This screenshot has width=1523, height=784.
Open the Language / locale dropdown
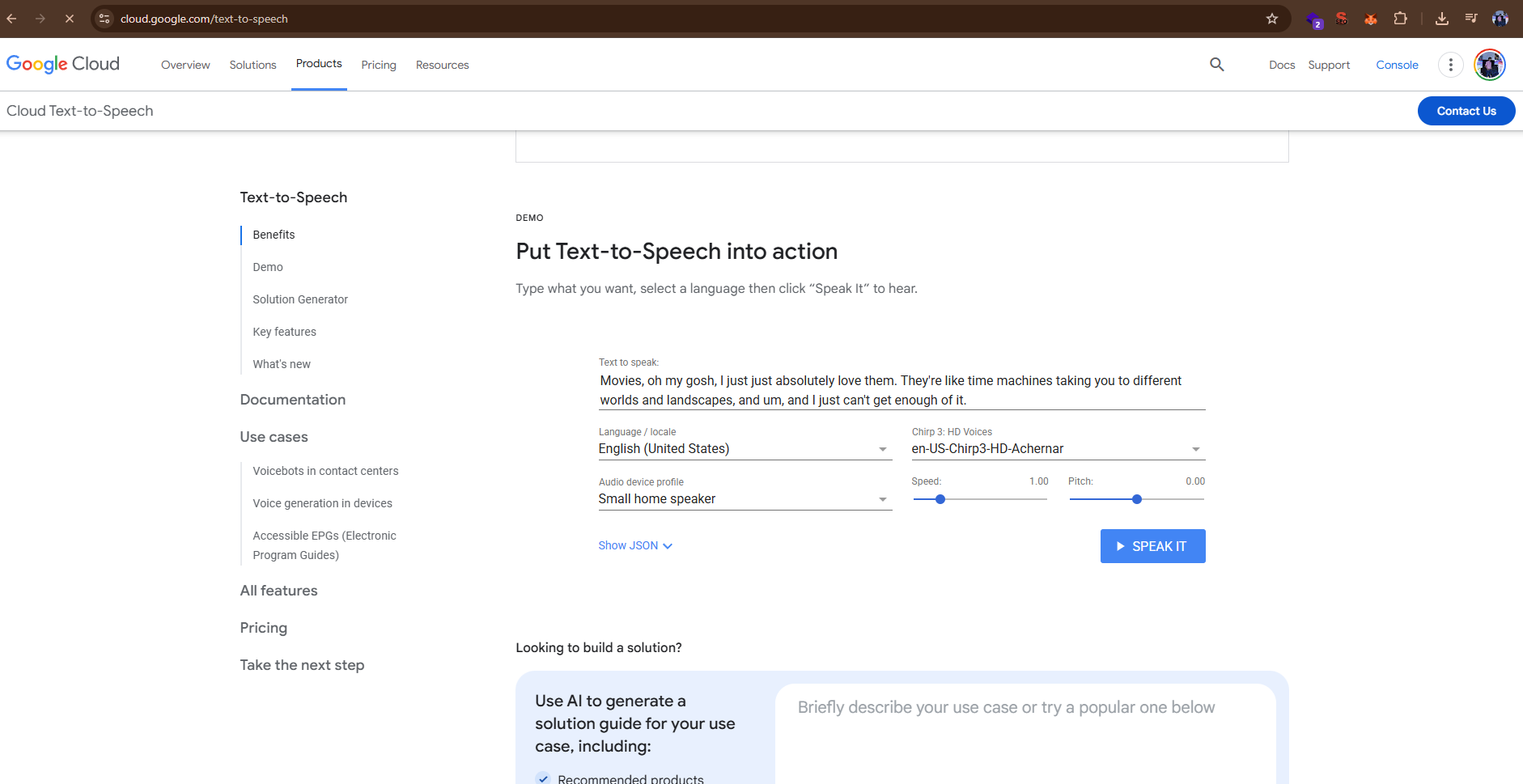[x=745, y=449]
